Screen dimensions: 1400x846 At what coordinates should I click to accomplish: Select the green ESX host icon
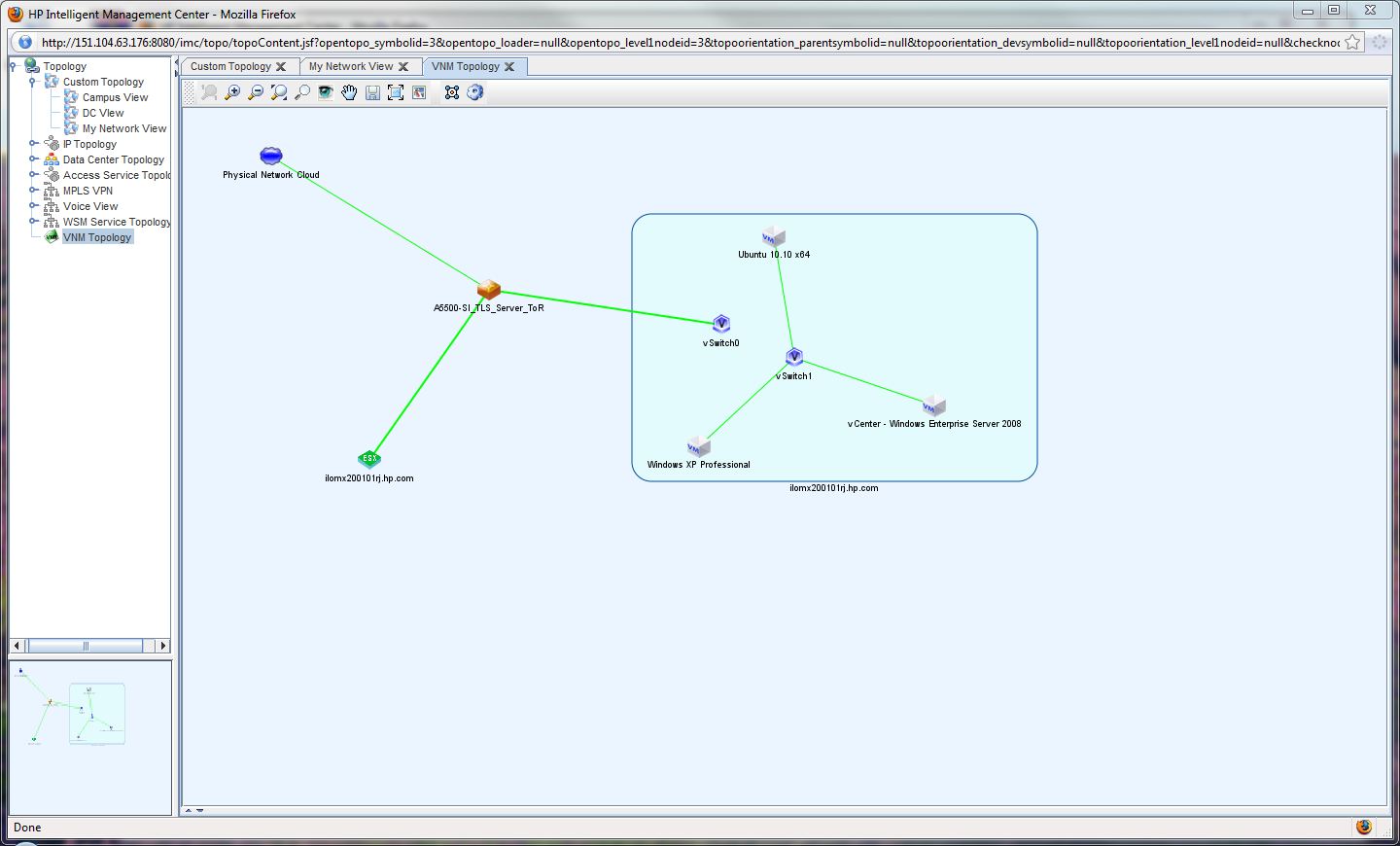[x=369, y=459]
